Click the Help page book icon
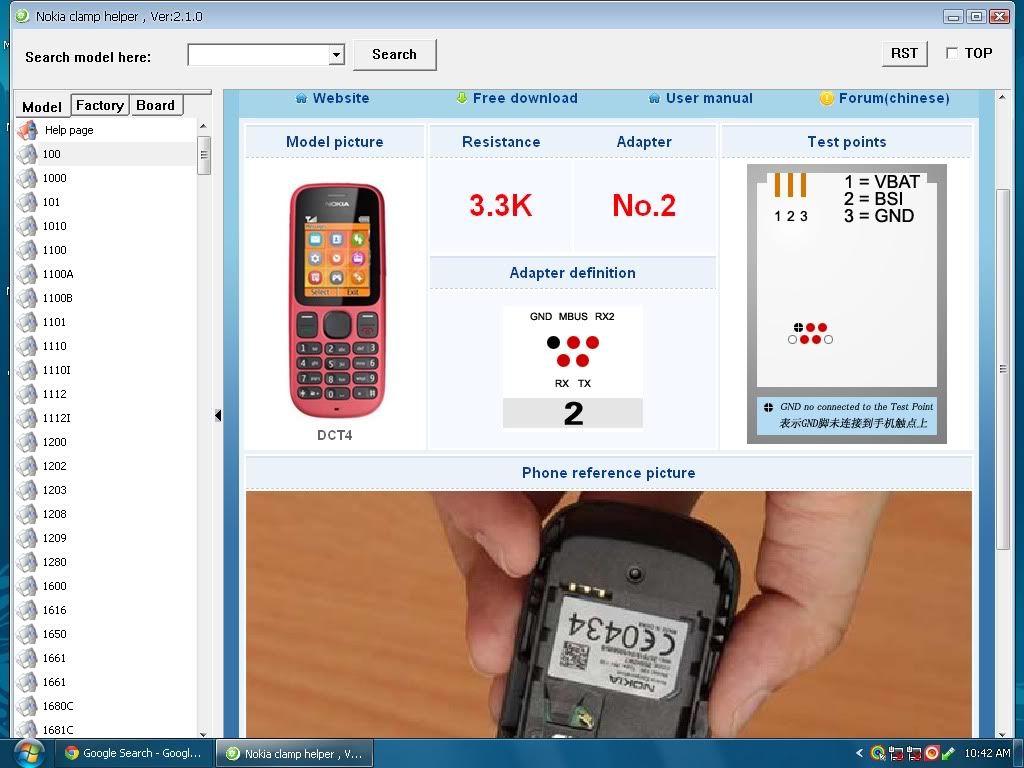 [27, 130]
